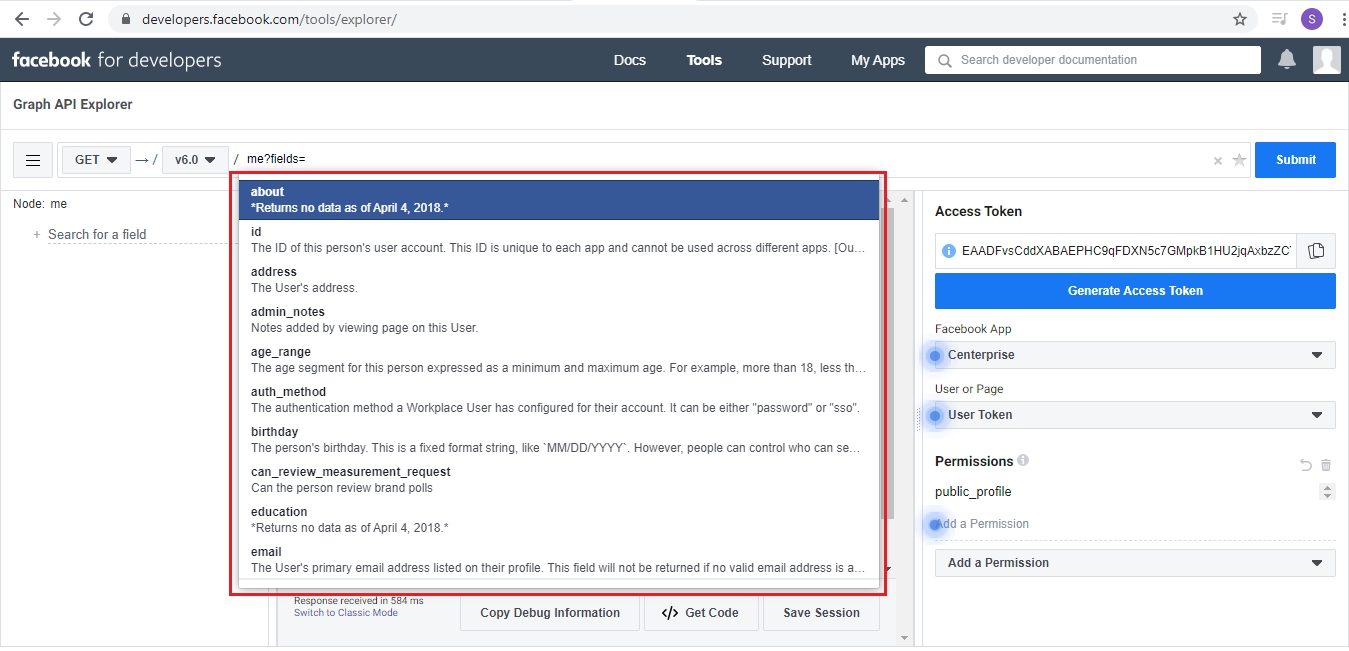Open the GET method dropdown
This screenshot has height=651, width=1349.
point(96,160)
